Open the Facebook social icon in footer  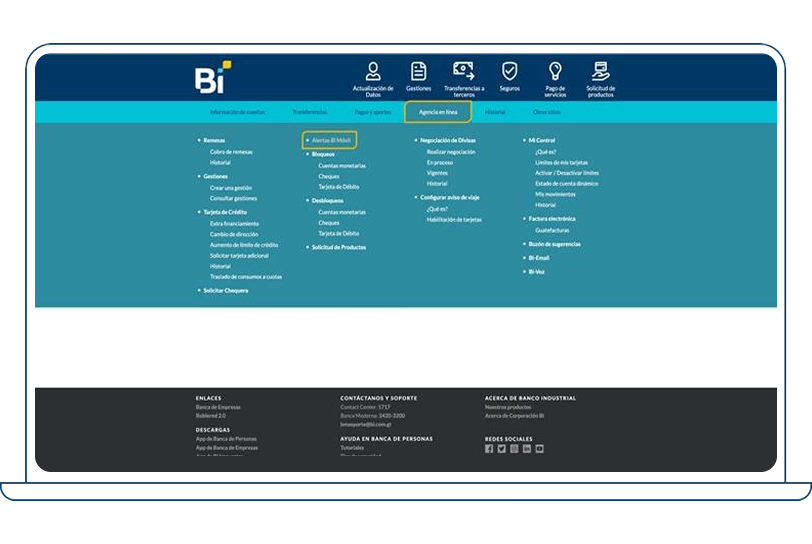[489, 449]
